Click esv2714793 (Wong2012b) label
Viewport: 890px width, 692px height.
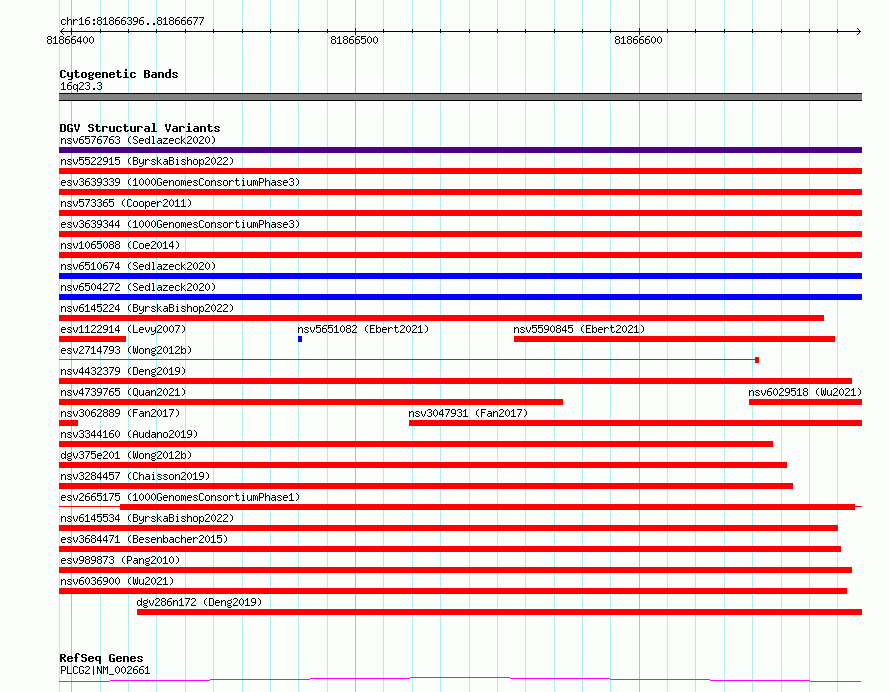click(126, 350)
